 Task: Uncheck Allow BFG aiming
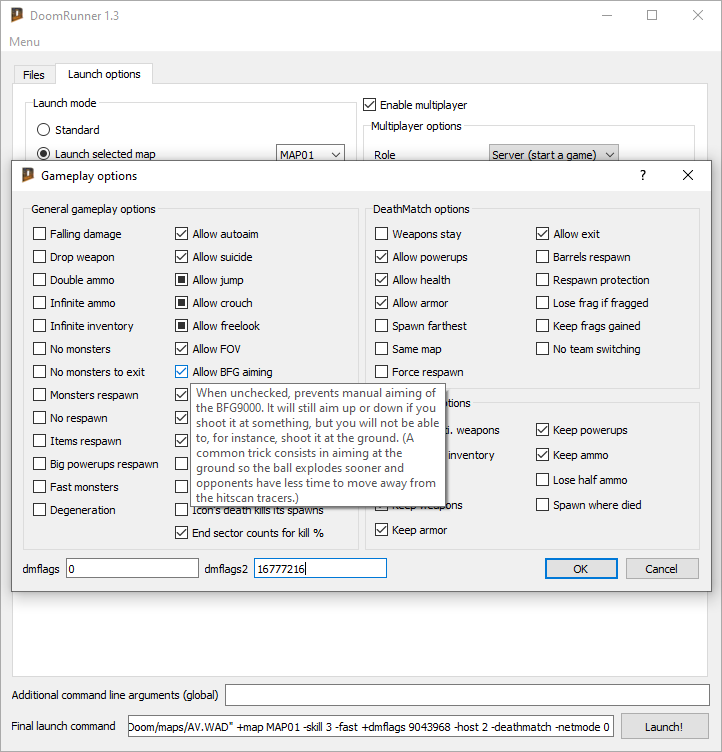tap(181, 372)
